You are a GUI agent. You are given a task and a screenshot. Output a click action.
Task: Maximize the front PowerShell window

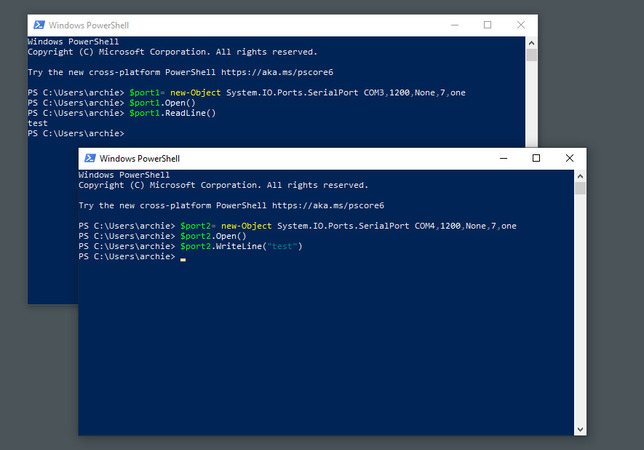(x=536, y=158)
